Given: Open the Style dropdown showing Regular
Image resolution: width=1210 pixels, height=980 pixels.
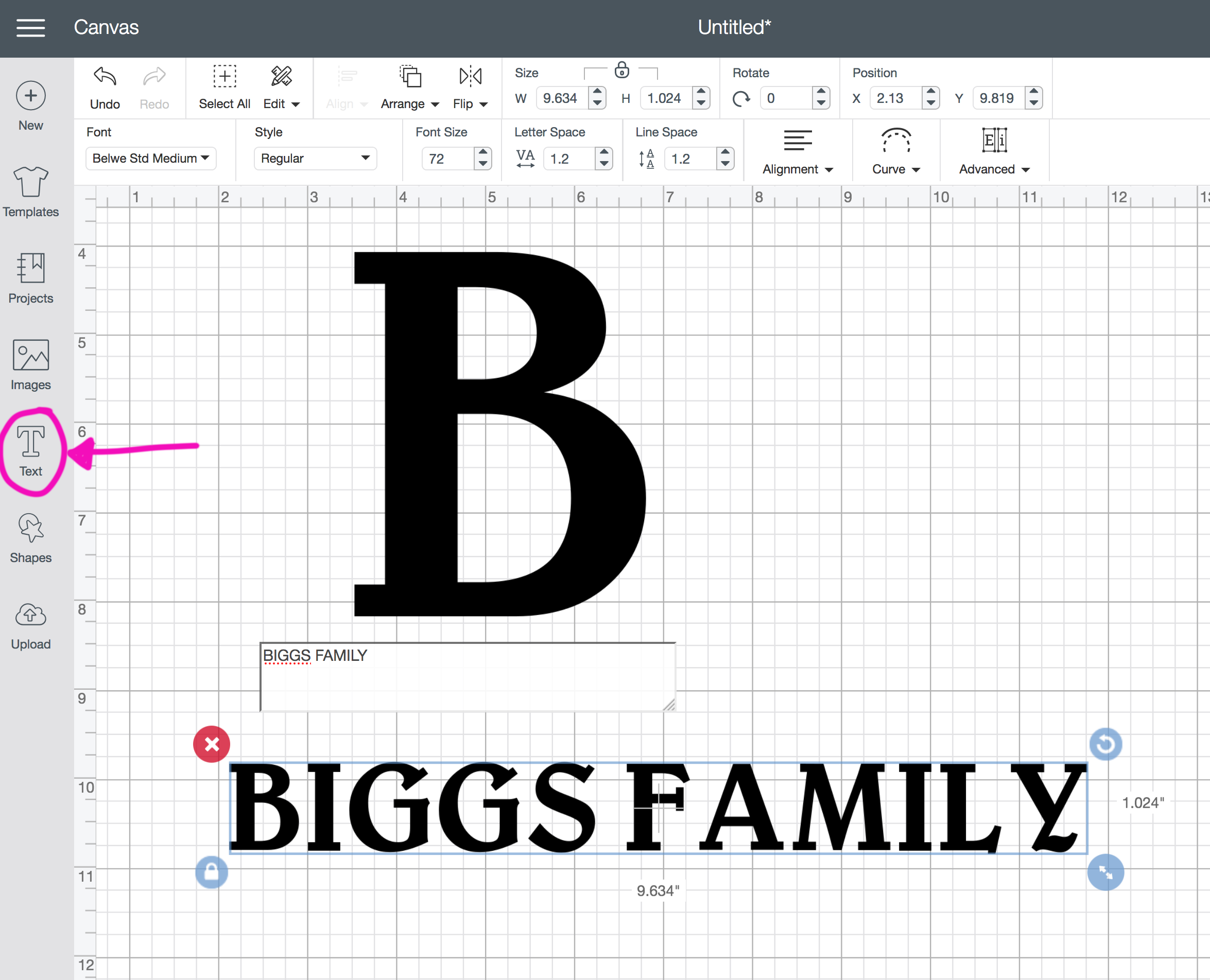Looking at the screenshot, I should (315, 158).
